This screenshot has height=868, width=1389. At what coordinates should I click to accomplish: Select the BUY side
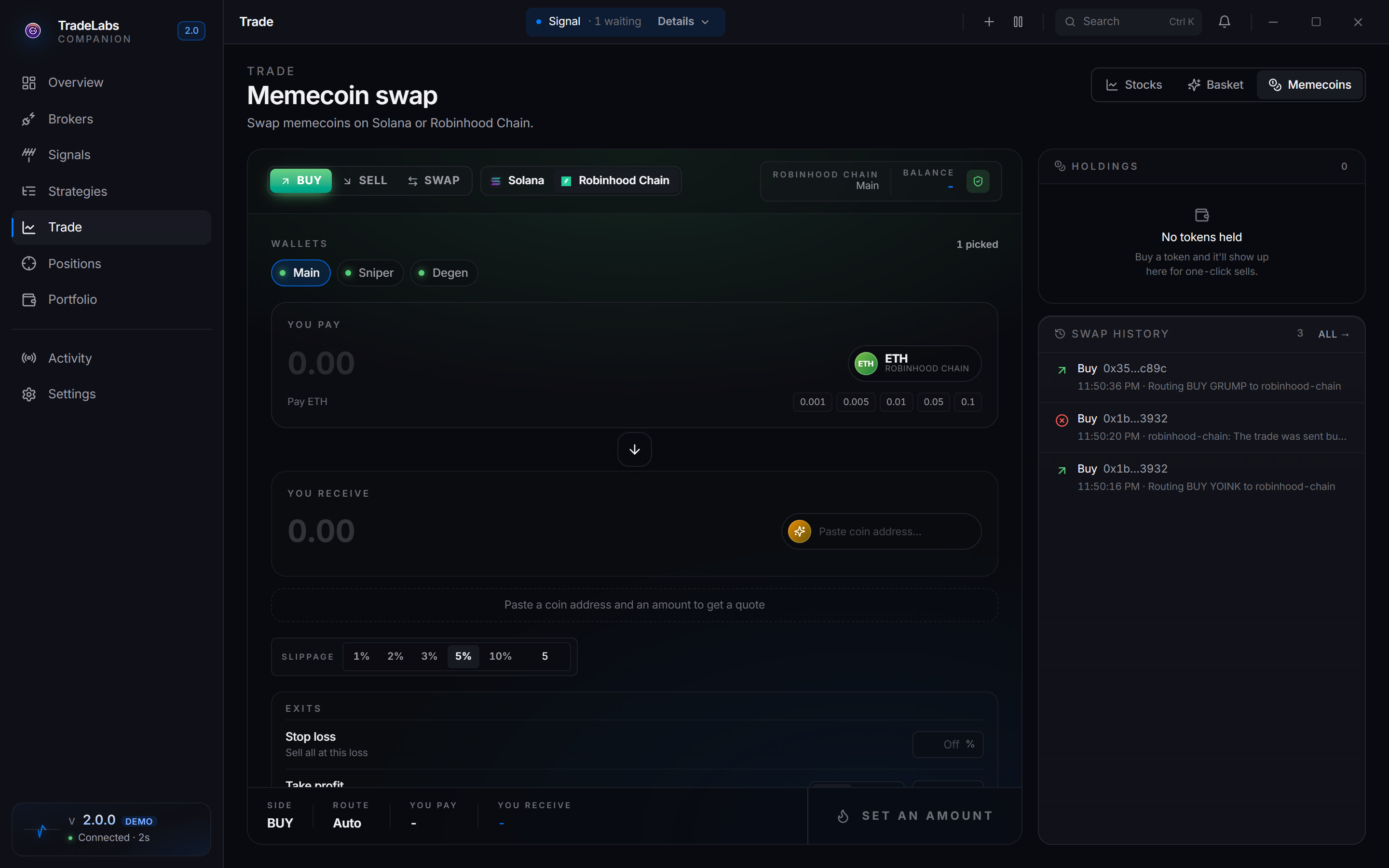[x=301, y=181]
